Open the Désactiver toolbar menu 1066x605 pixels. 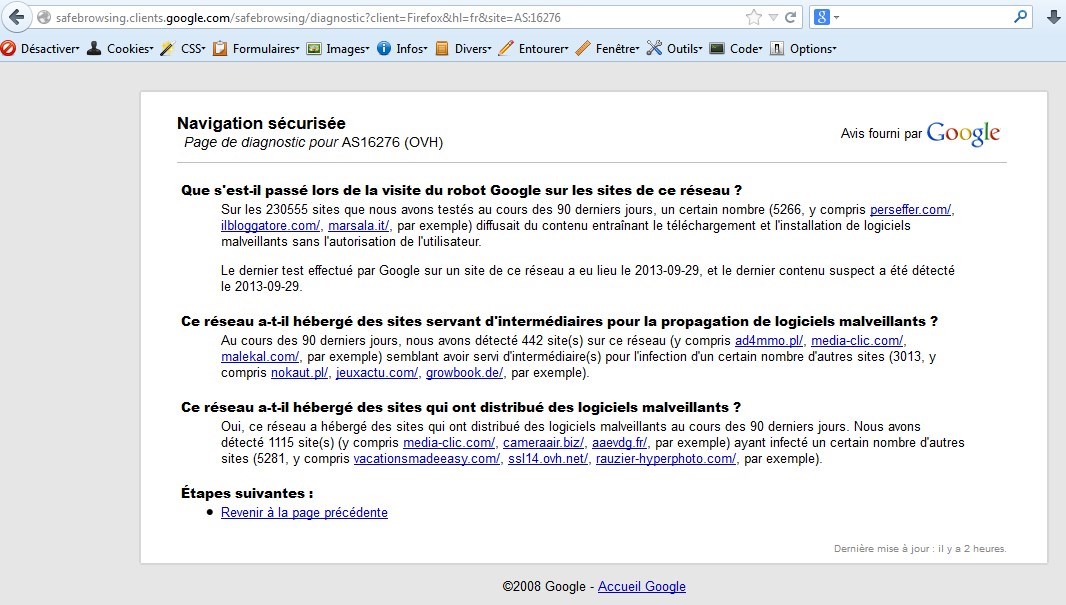pos(41,48)
